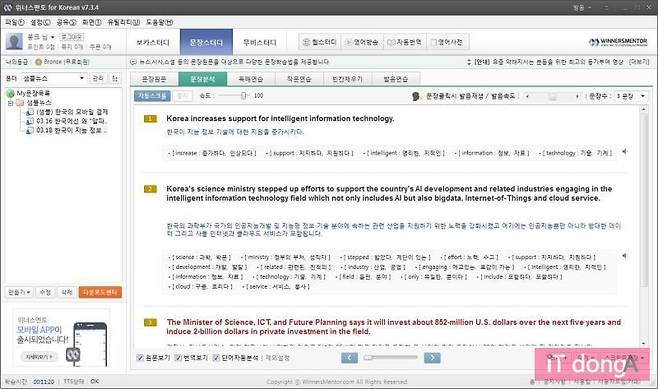Viewport: 658px width, 389px height.
Task: Open the 공유 menu
Action: pyautogui.click(x=66, y=22)
